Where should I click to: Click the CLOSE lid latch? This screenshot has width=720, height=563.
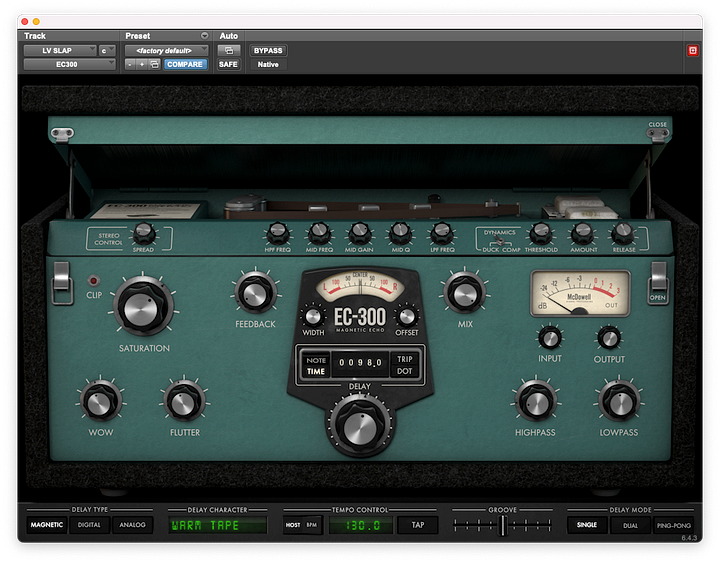(658, 130)
